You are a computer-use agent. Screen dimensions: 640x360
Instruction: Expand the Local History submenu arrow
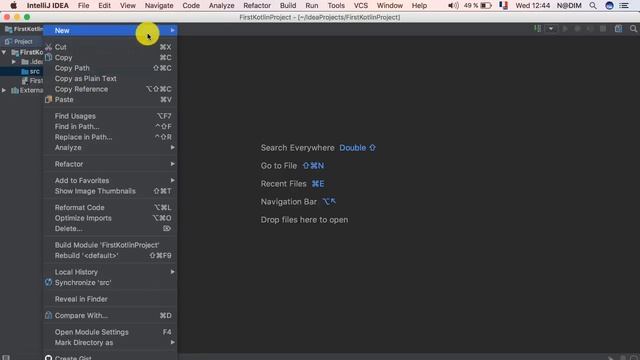point(173,272)
